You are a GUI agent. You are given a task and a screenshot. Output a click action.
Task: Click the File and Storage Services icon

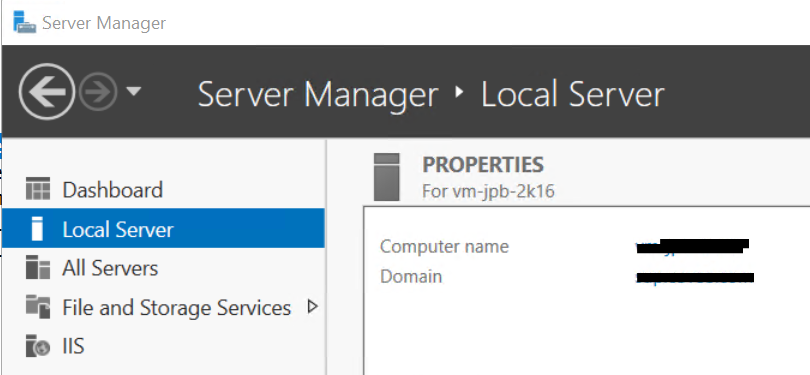tap(38, 307)
